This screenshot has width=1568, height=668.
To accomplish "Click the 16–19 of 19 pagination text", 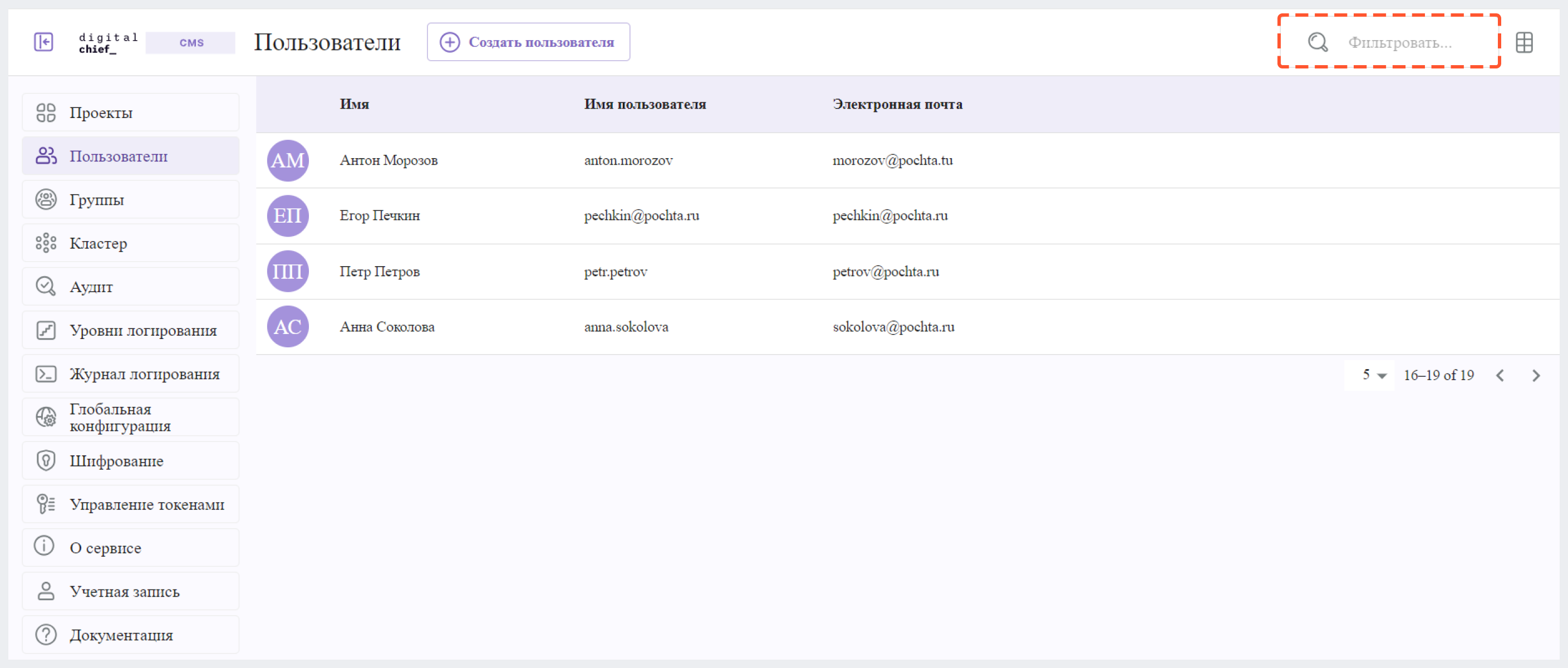I will pos(1439,375).
